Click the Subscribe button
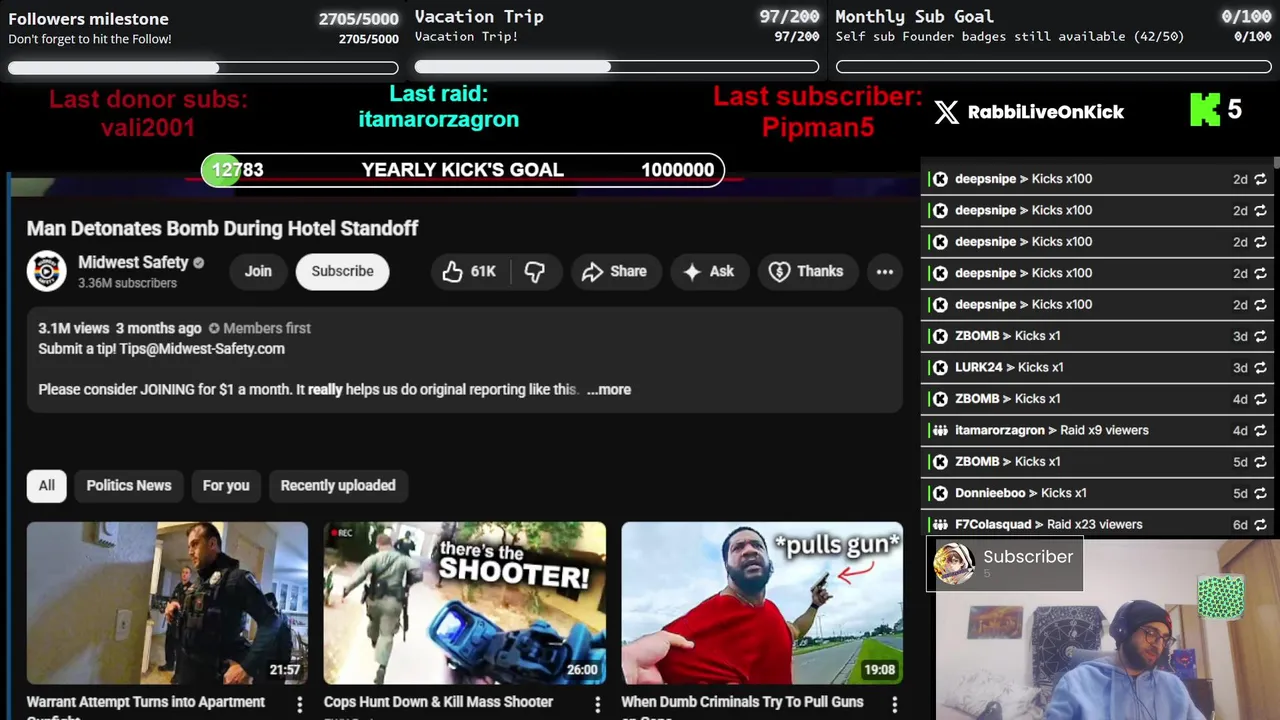Viewport: 1280px width, 720px height. [x=342, y=271]
